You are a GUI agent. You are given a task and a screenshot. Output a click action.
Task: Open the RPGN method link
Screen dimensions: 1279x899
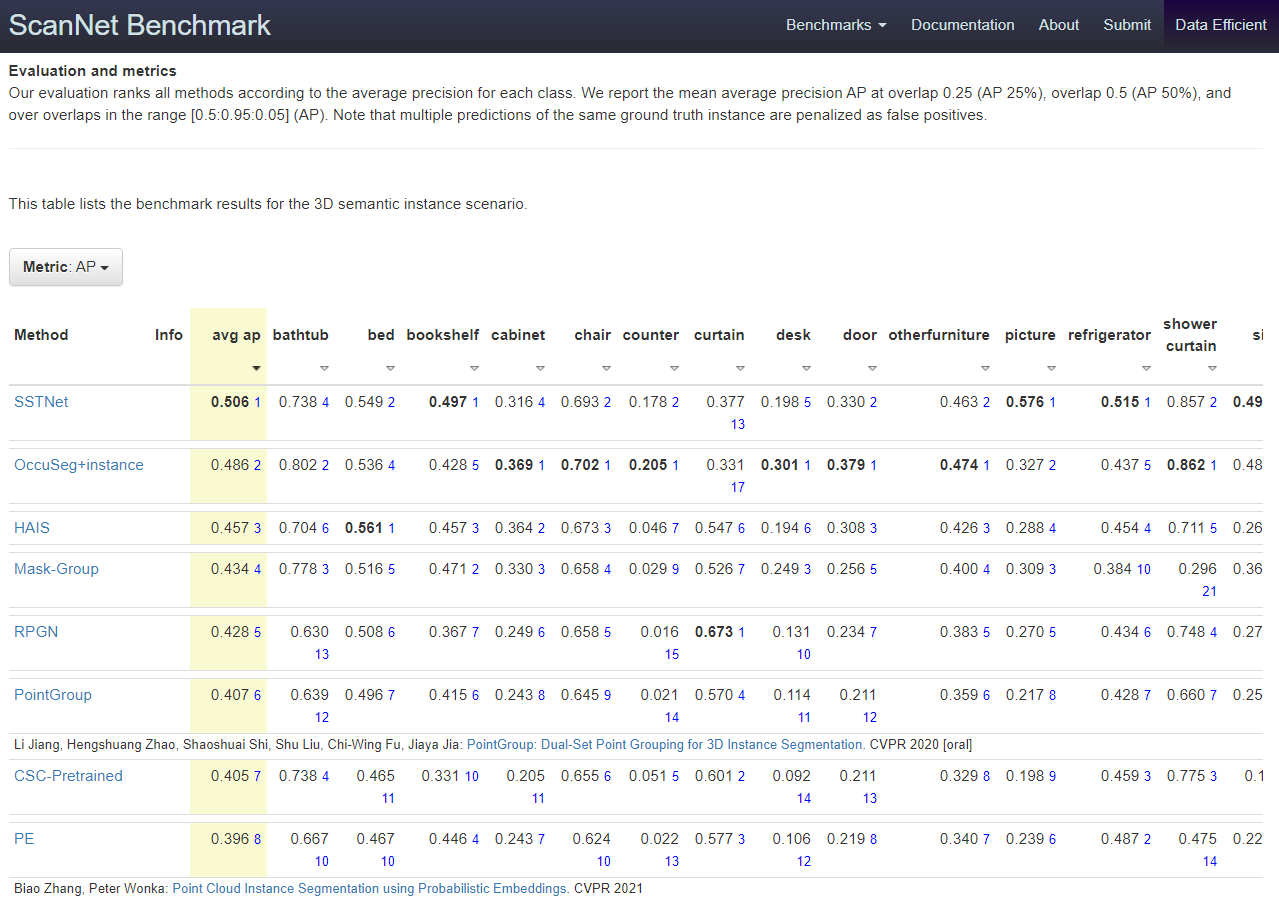(x=35, y=632)
